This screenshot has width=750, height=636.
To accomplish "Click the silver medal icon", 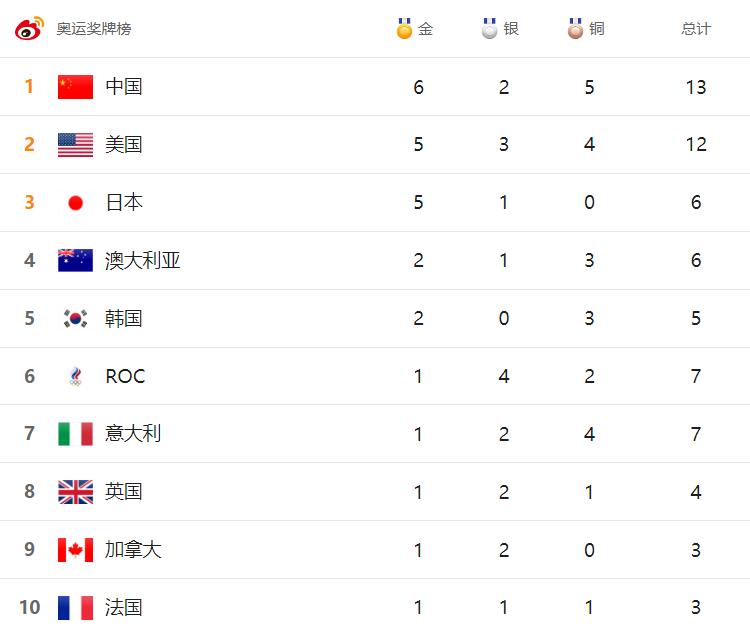I will [489, 28].
